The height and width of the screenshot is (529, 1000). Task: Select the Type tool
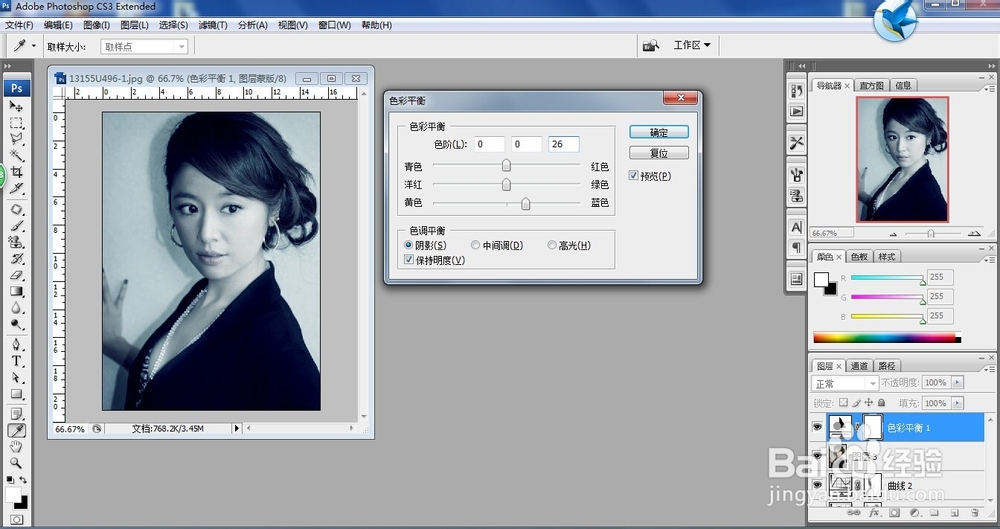(16, 361)
